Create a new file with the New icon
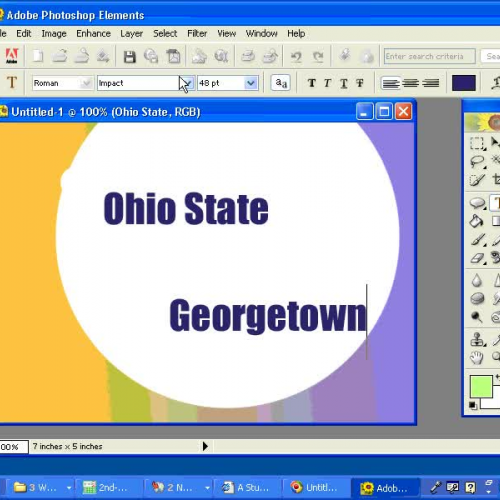Viewport: 500px width, 500px height. [x=38, y=56]
